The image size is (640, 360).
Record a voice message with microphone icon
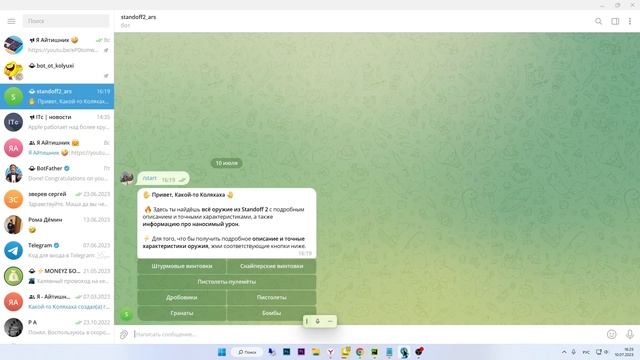coord(630,334)
